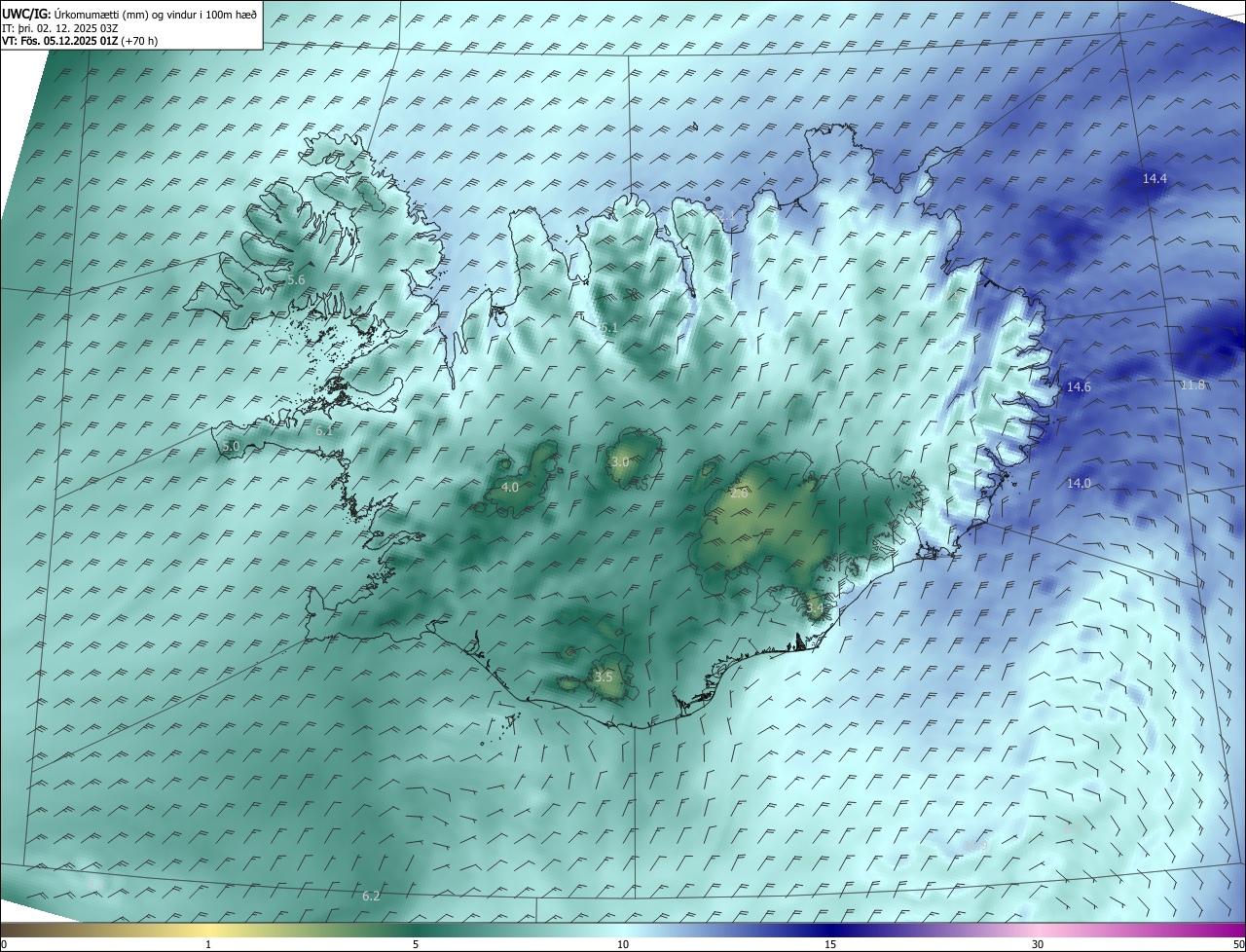Click the 2.0 value on the large glacier
The width and height of the screenshot is (1246, 952).
[739, 494]
